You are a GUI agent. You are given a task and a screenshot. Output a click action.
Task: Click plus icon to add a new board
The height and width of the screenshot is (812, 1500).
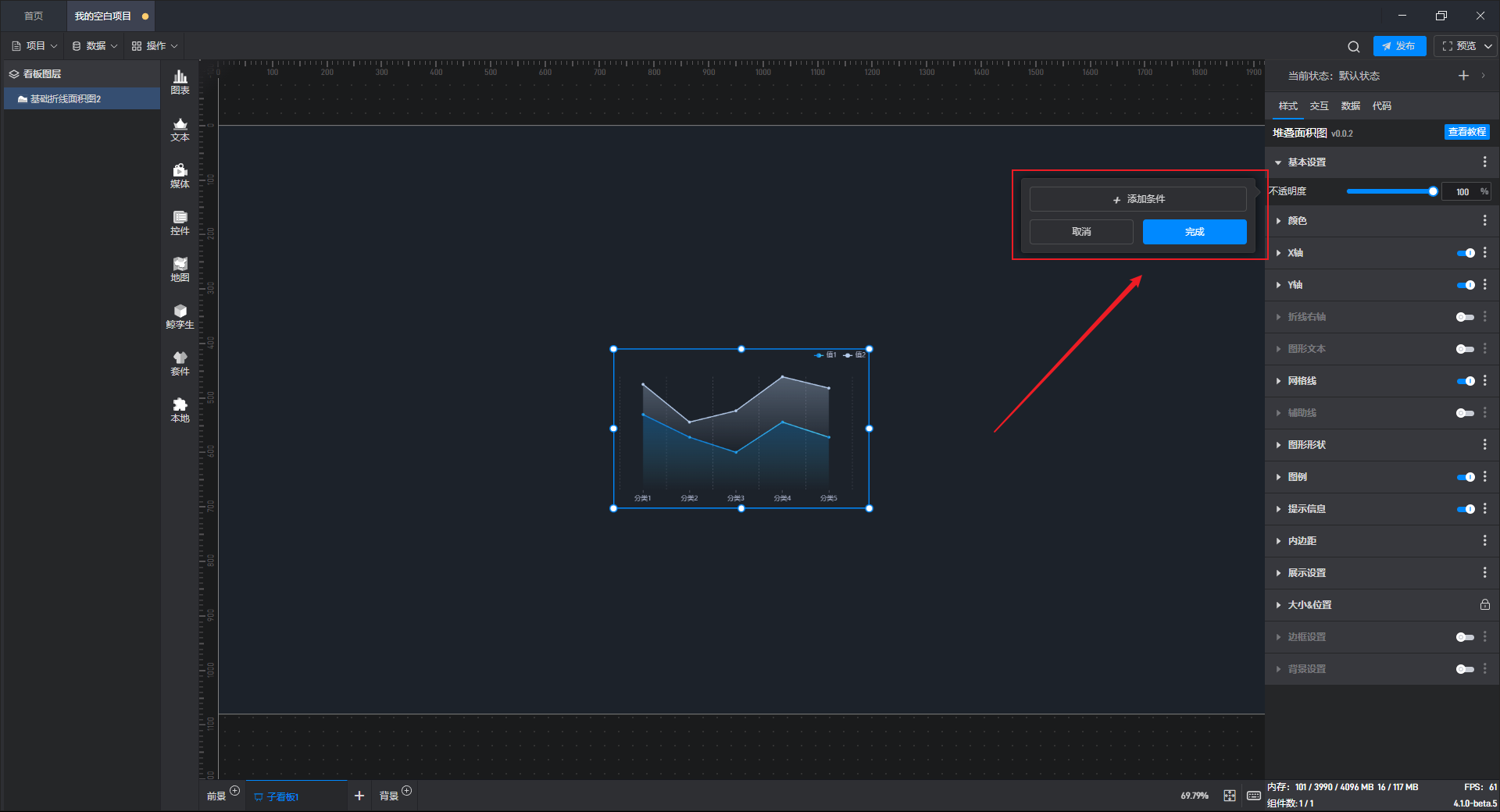[x=359, y=796]
